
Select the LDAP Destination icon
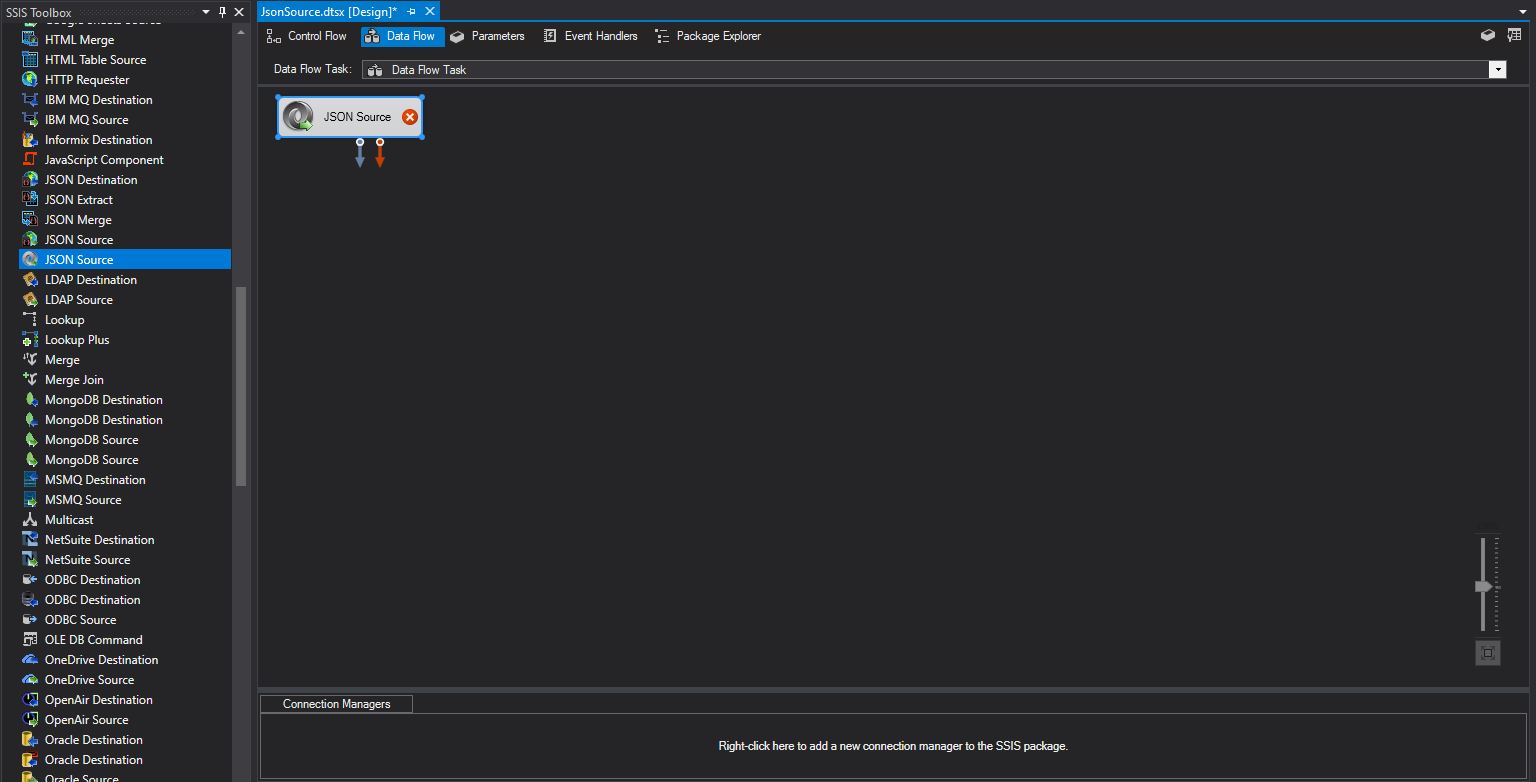tap(30, 280)
